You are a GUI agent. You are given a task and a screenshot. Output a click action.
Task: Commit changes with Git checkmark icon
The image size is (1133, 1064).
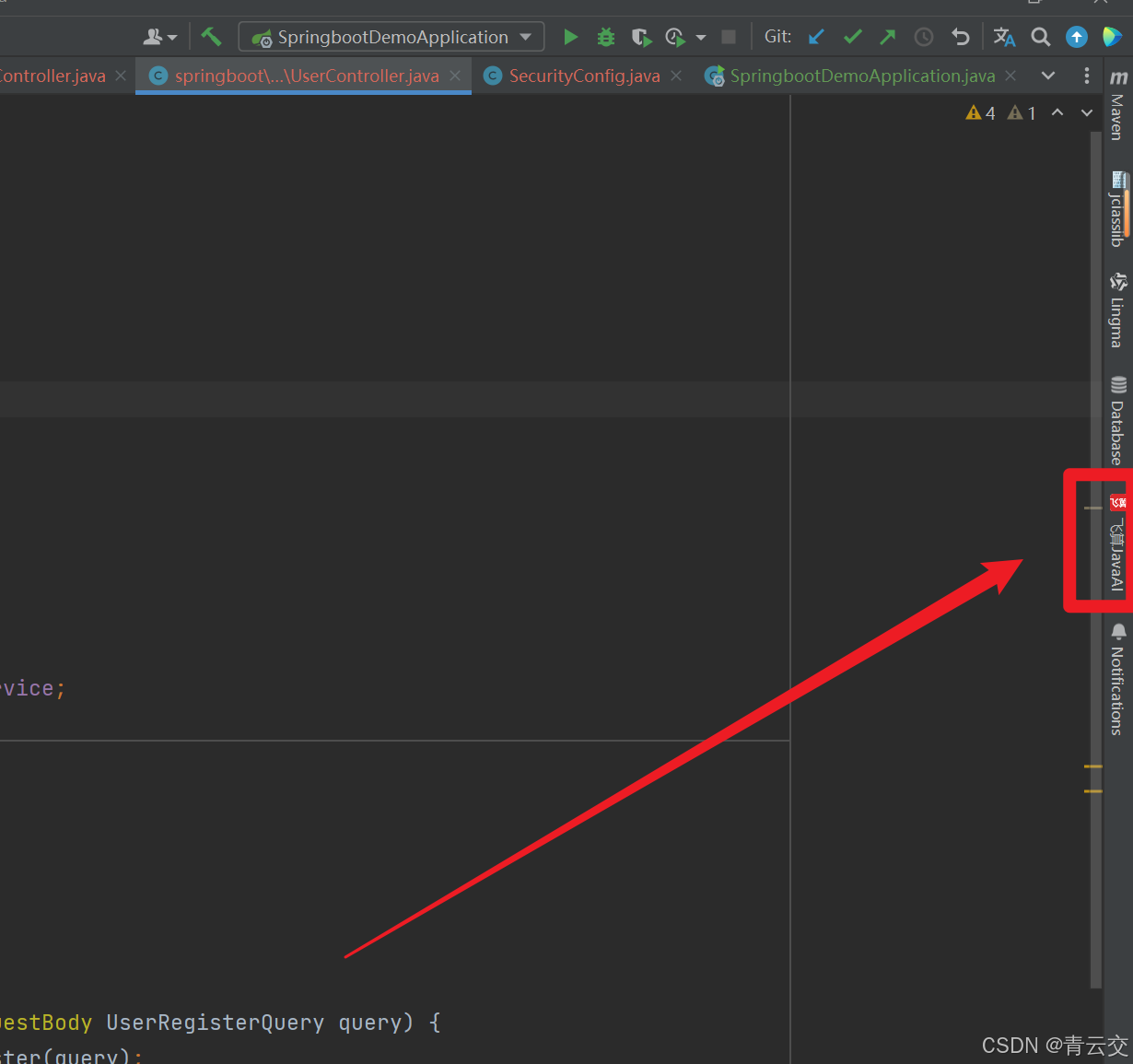coord(853,37)
